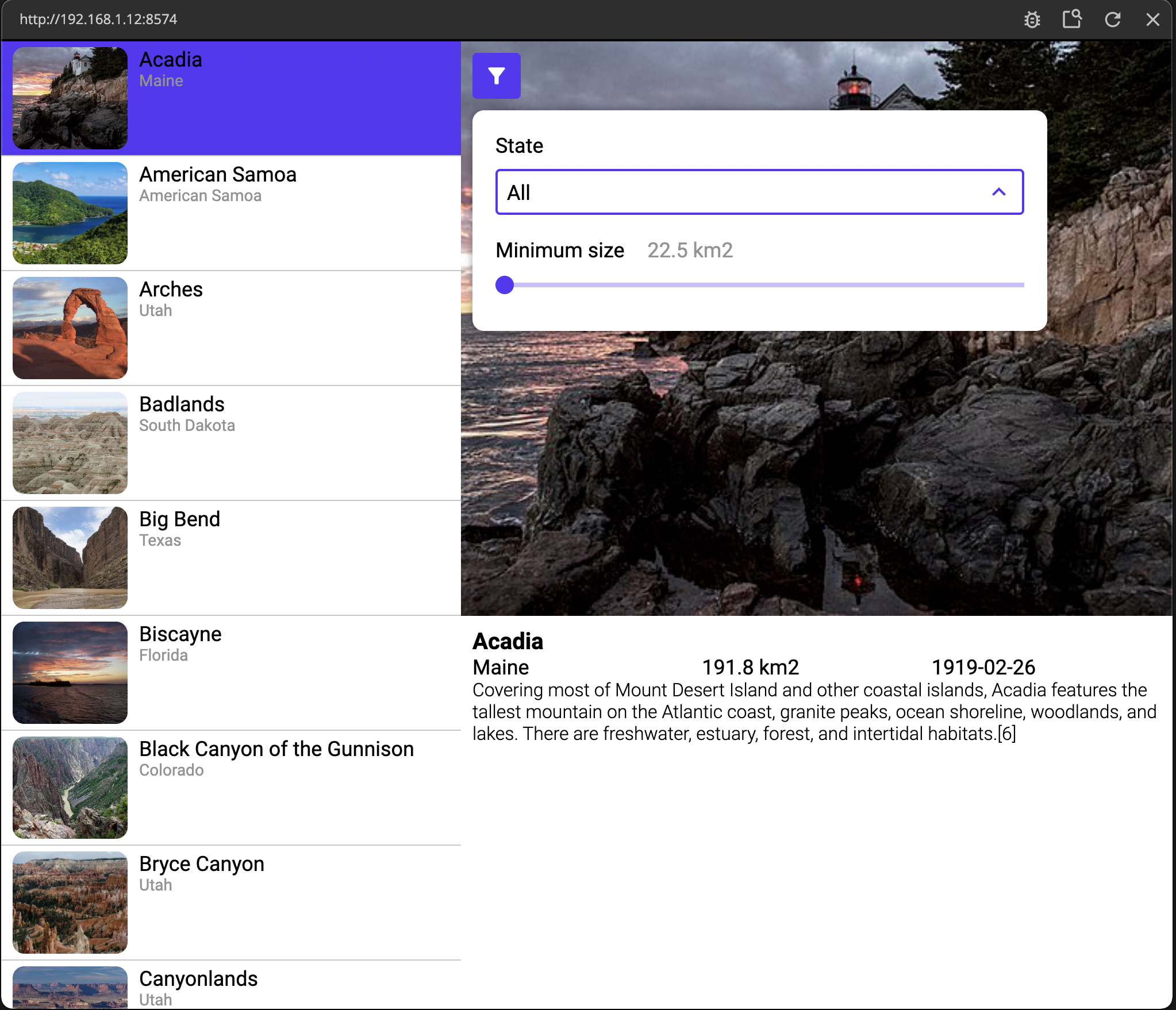Click Florida under Biscayne
This screenshot has width=1176, height=1010.
point(163,656)
